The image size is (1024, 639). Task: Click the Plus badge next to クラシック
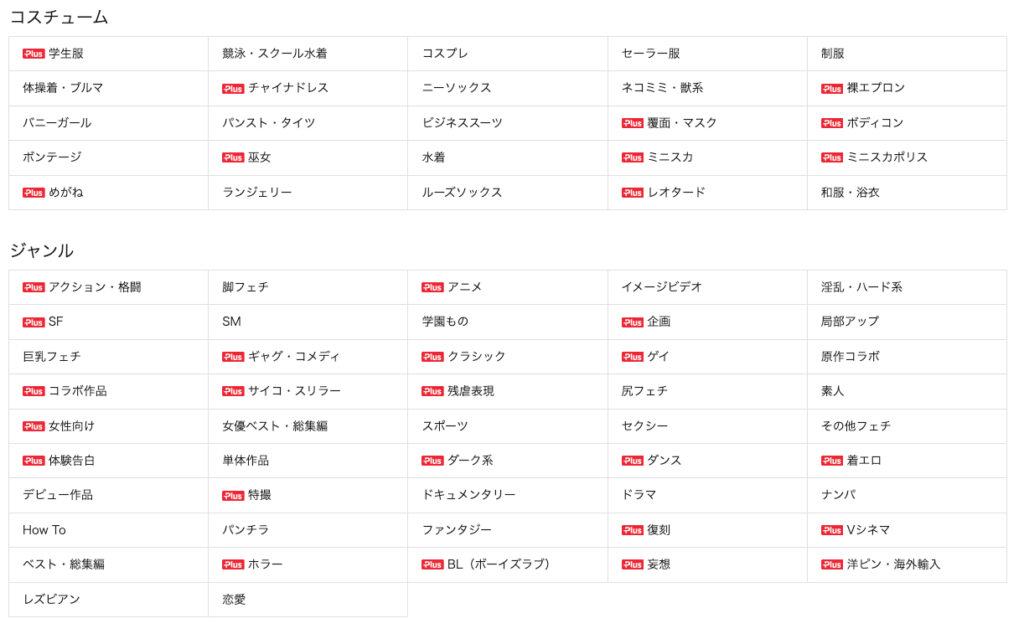tap(432, 357)
